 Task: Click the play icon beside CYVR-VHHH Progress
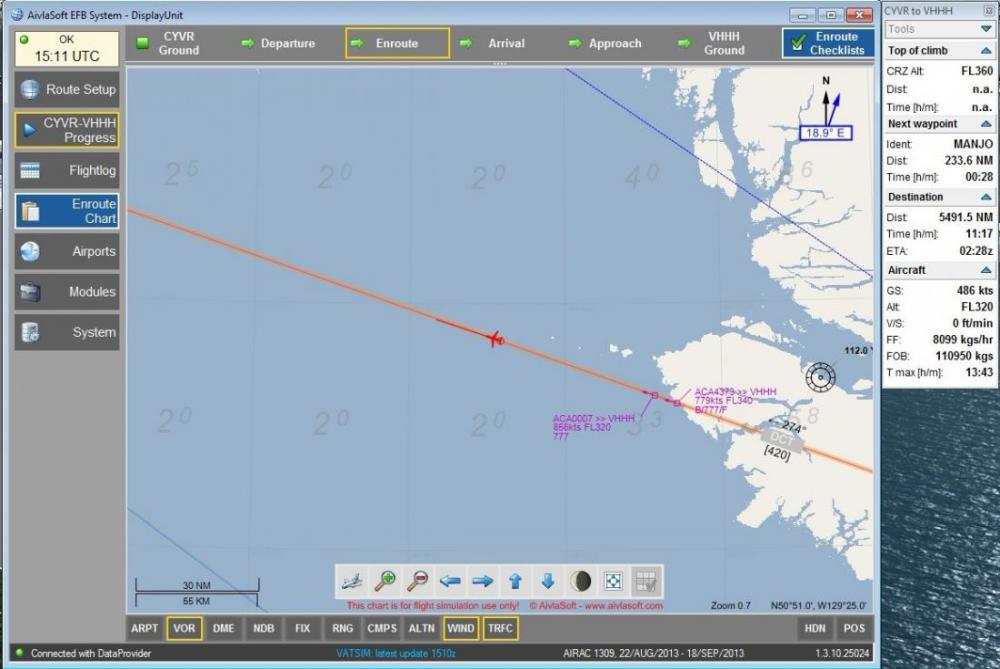tap(29, 130)
